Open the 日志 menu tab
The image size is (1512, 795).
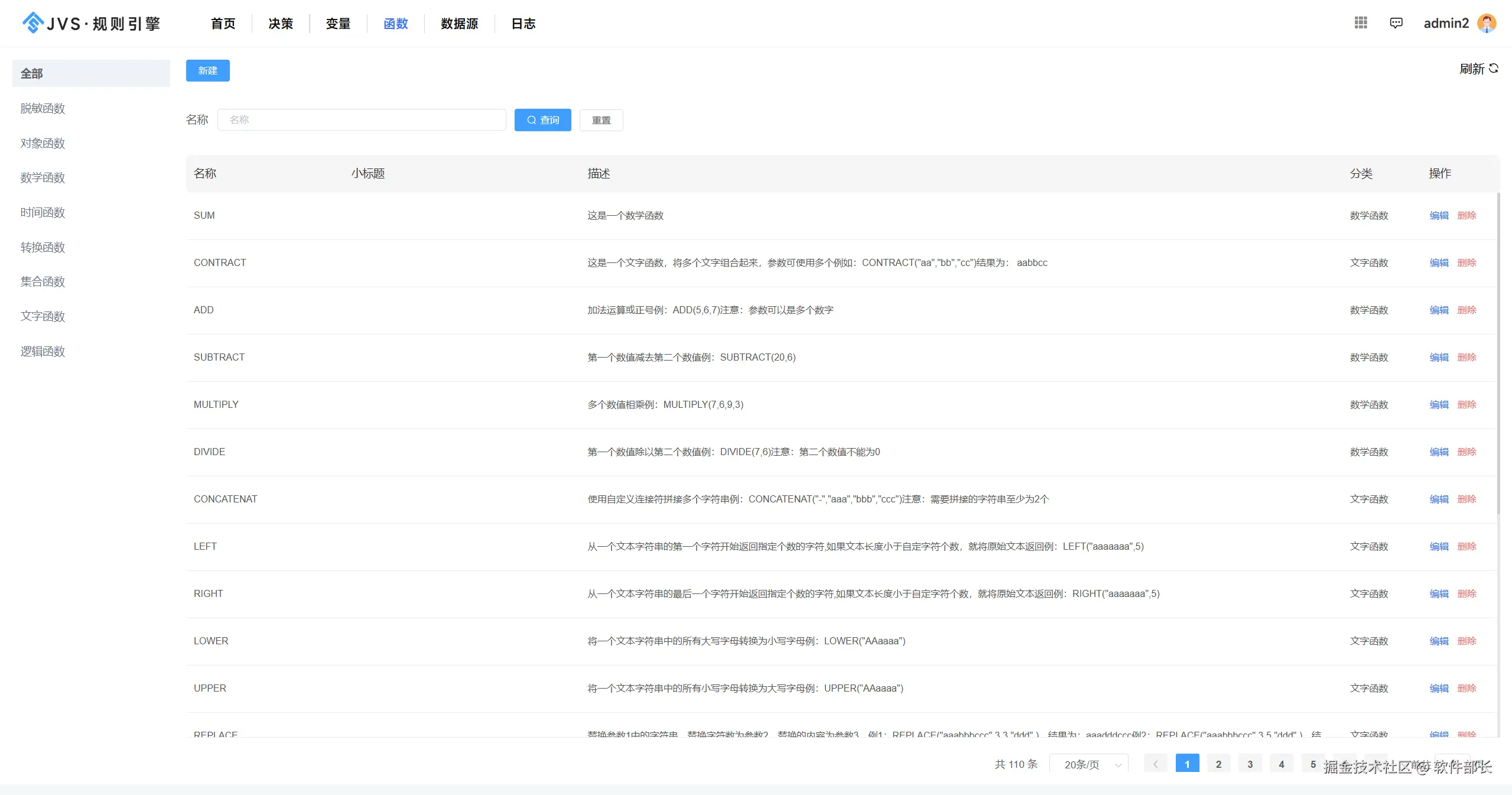523,24
